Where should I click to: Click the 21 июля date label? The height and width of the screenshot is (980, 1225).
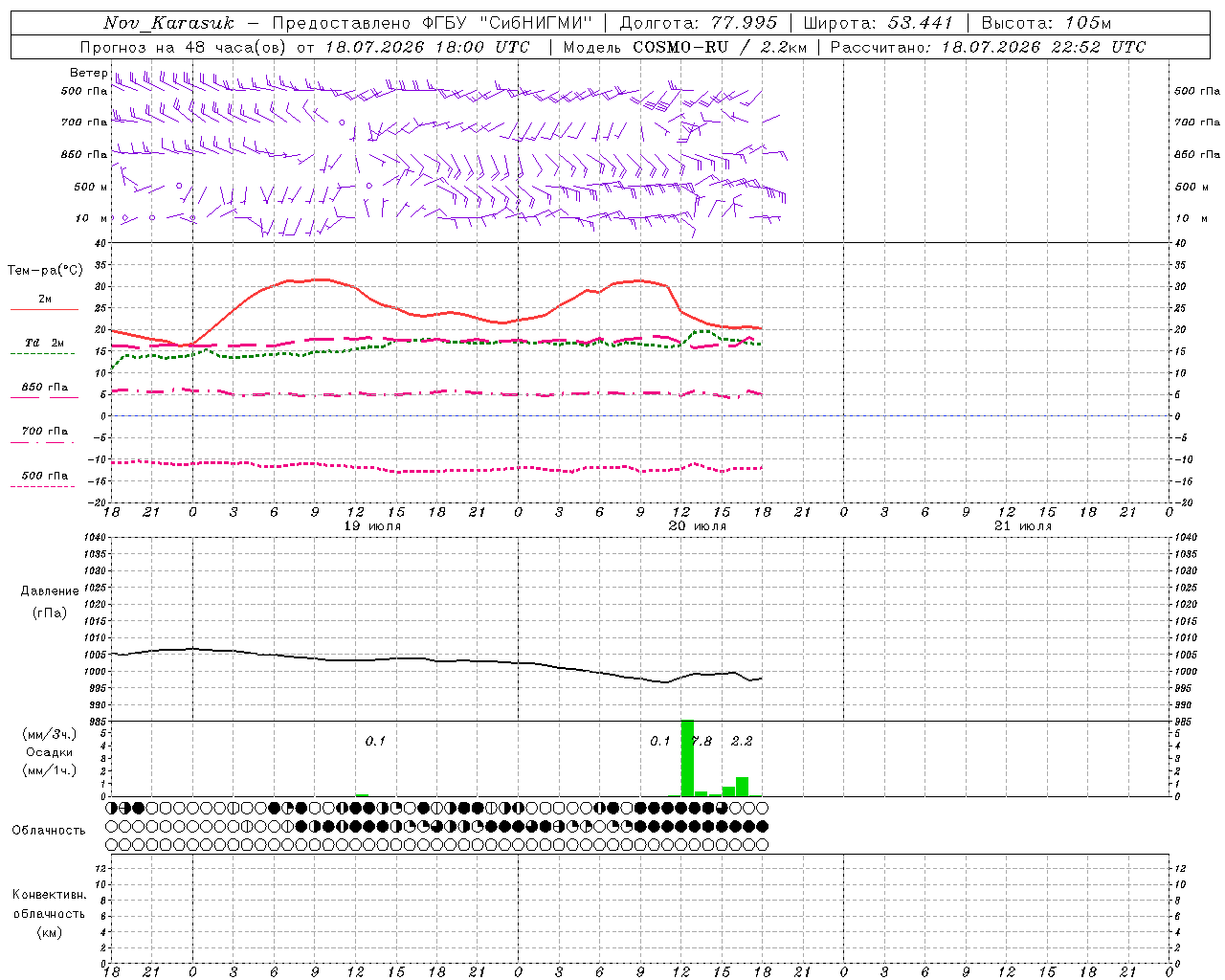pos(1023,526)
